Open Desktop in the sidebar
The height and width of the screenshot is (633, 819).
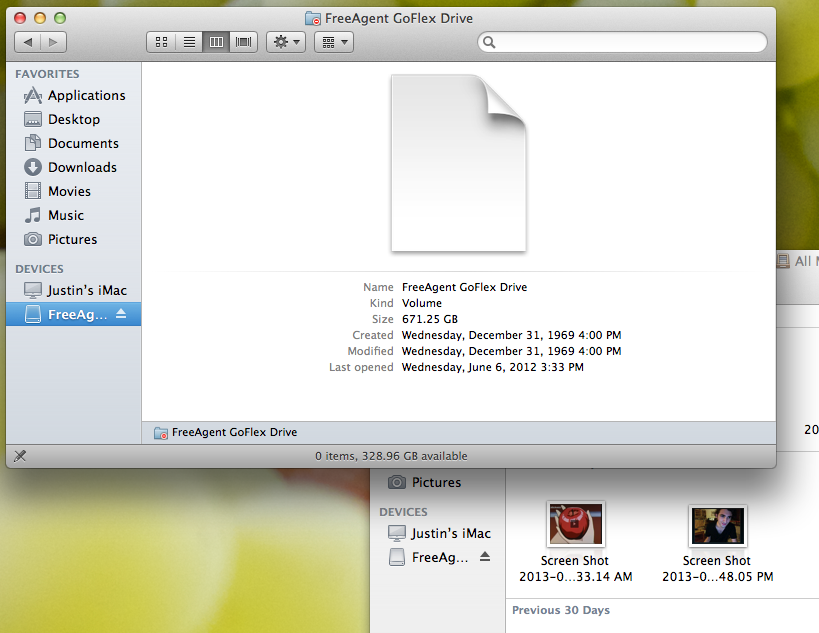(x=74, y=120)
